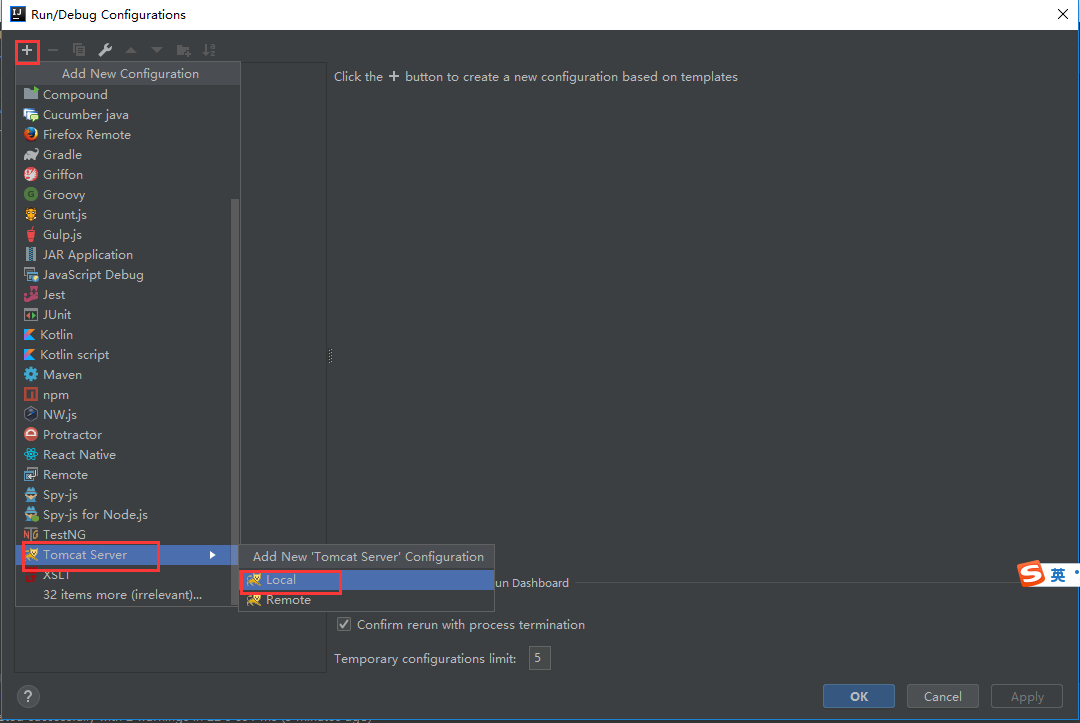The height and width of the screenshot is (723, 1080).
Task: Open the help question mark button
Action: click(x=28, y=696)
